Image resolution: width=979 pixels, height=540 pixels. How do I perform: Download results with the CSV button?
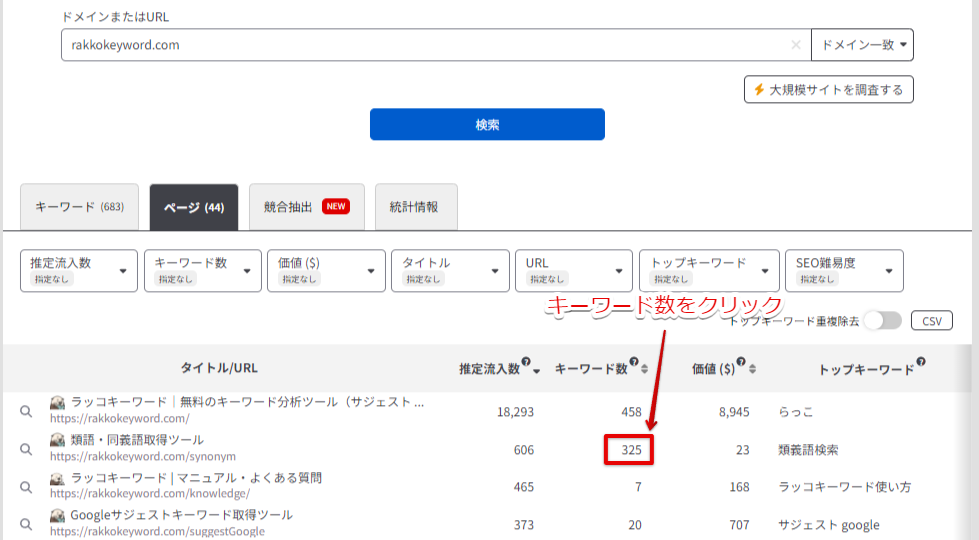point(931,321)
